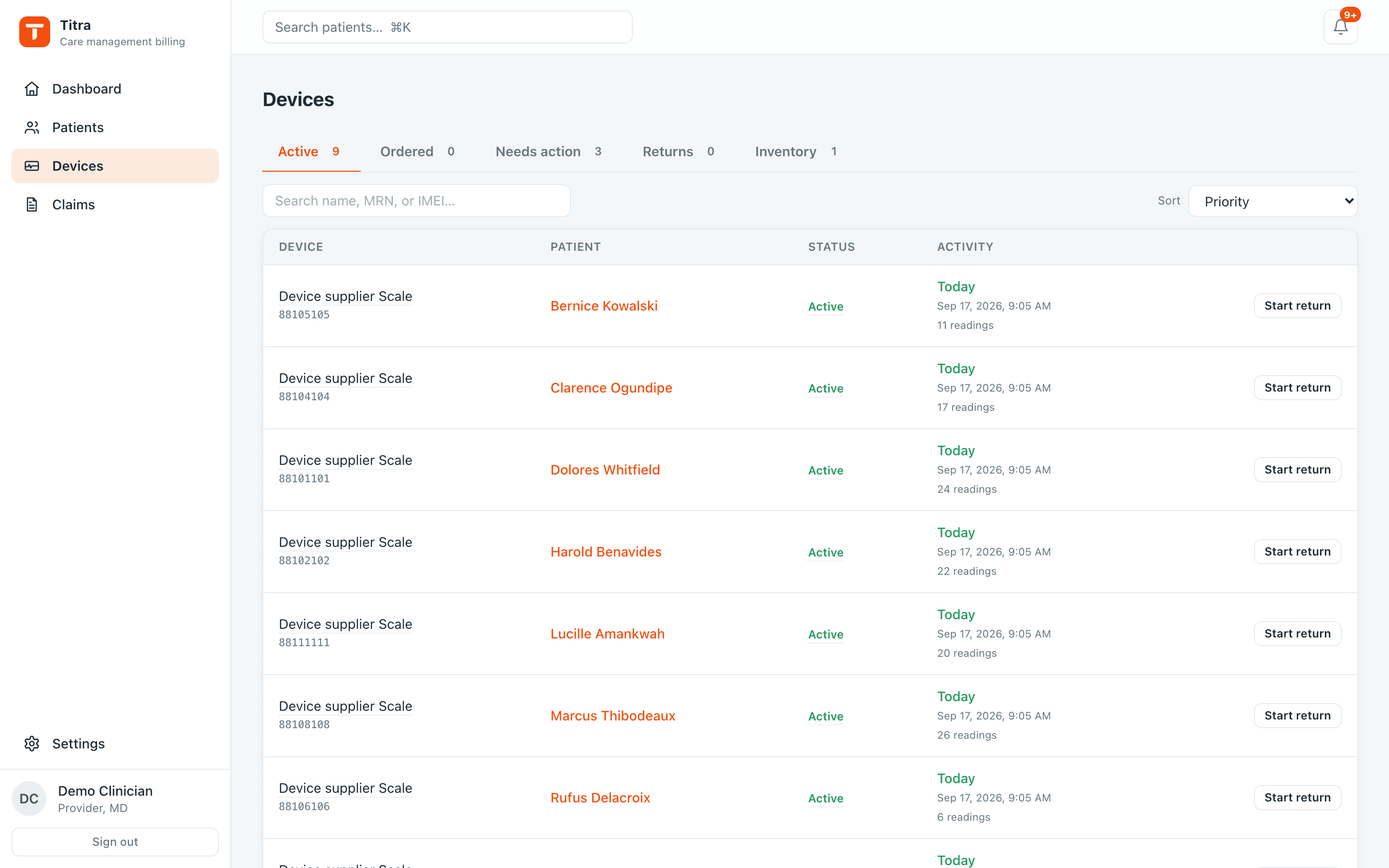Start return for Lucille Amankwah
Viewport: 1389px width, 868px height.
(1297, 634)
